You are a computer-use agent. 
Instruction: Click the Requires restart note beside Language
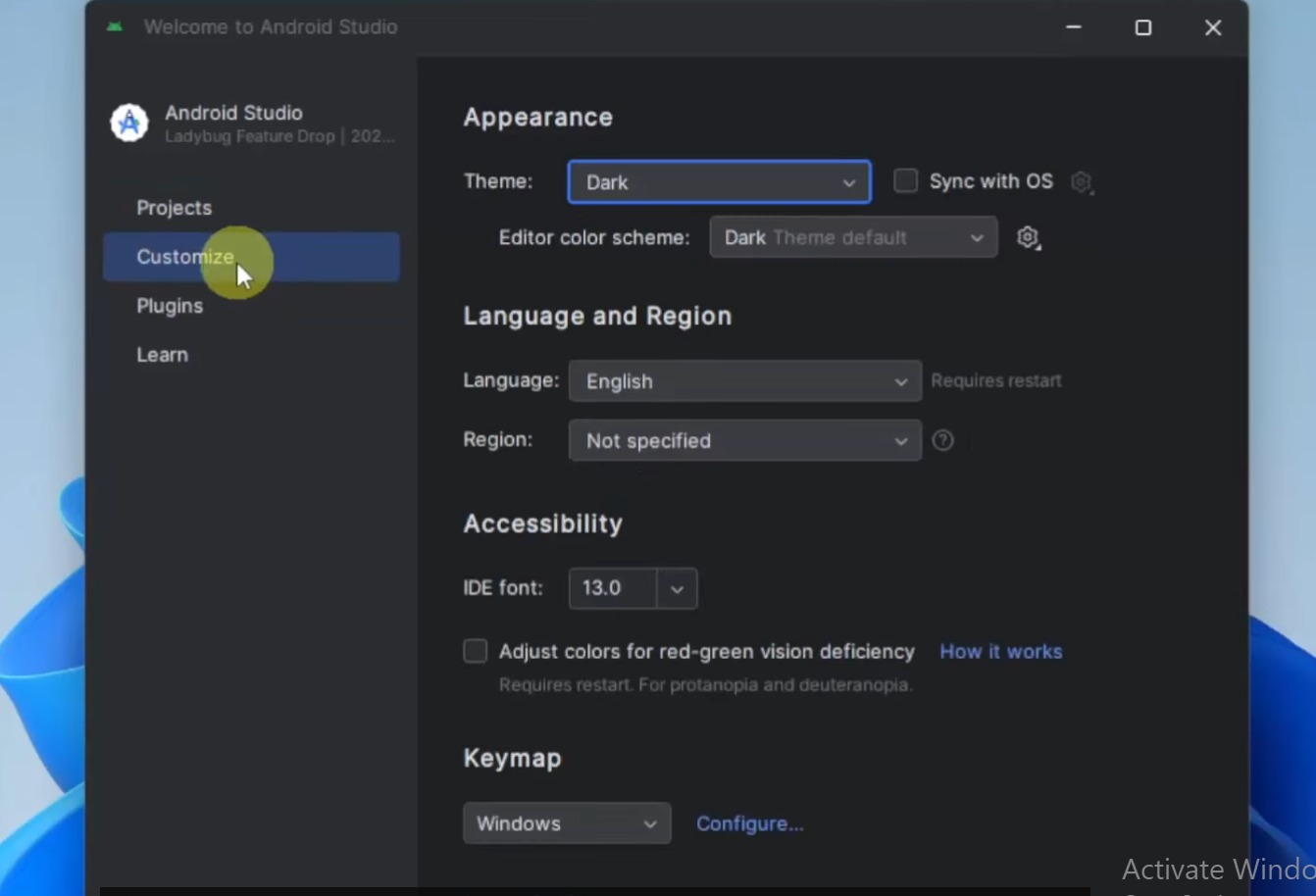tap(996, 381)
